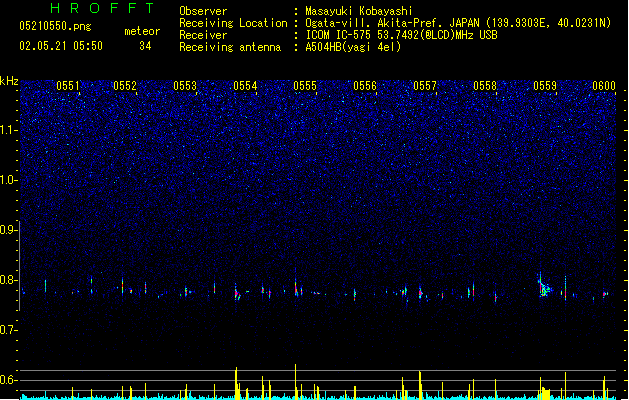Click the 0.7 kHz axis label

click(8, 330)
